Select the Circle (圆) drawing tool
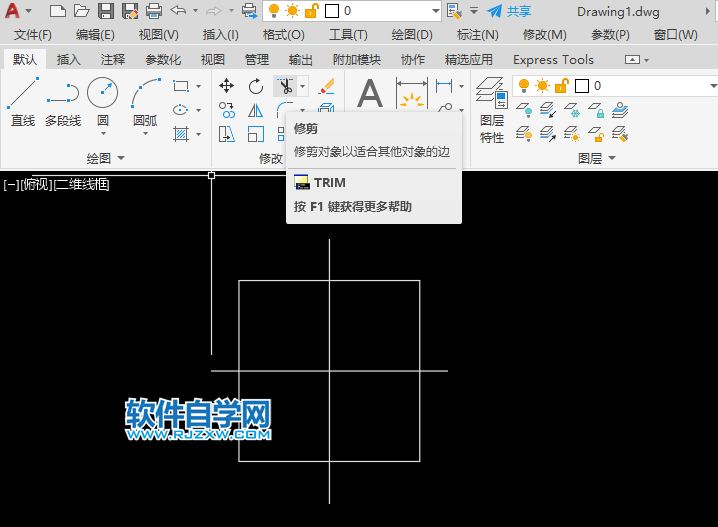Viewport: 718px width, 527px height. (x=103, y=93)
